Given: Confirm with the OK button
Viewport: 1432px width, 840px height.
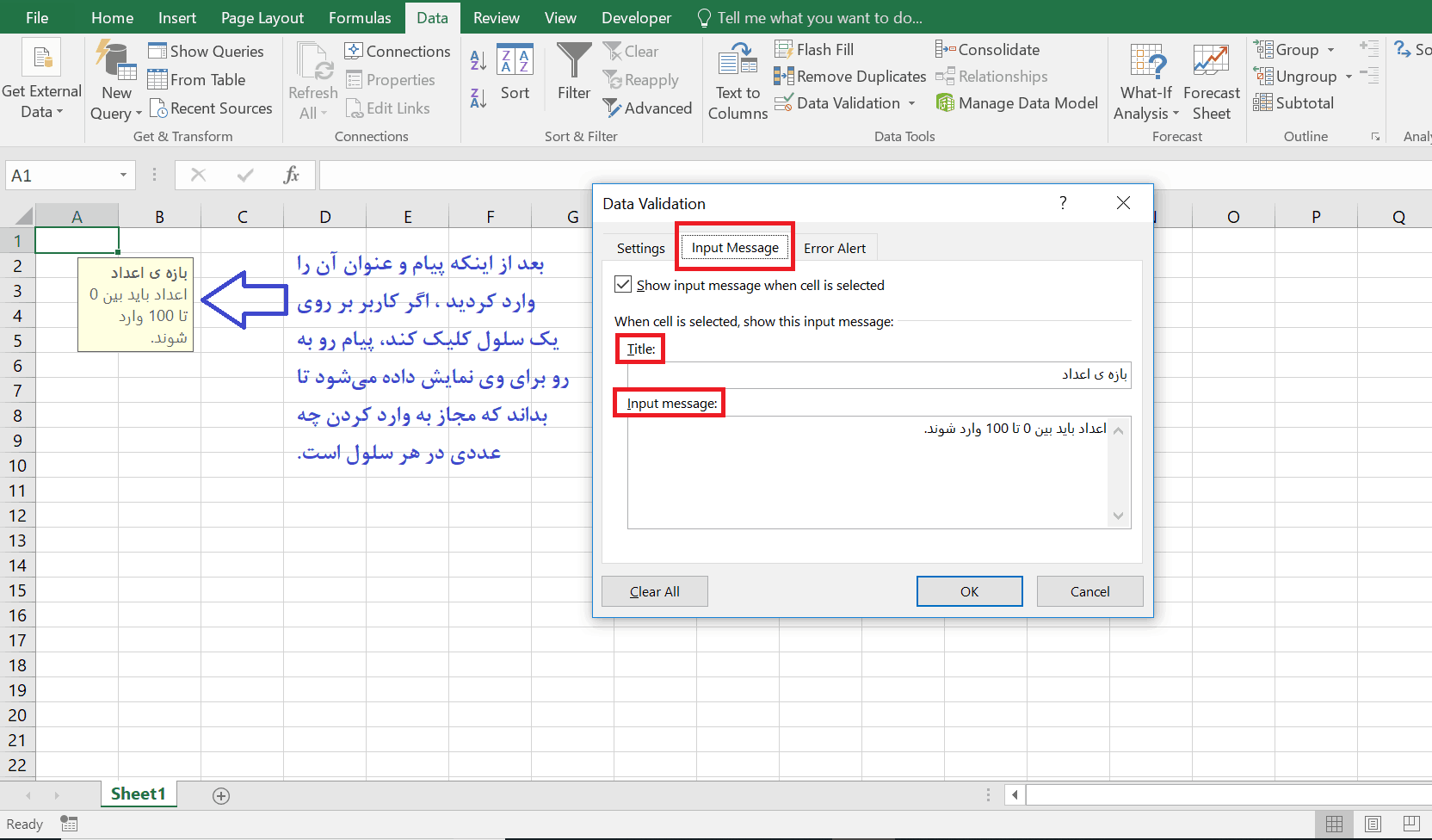Looking at the screenshot, I should pyautogui.click(x=969, y=591).
